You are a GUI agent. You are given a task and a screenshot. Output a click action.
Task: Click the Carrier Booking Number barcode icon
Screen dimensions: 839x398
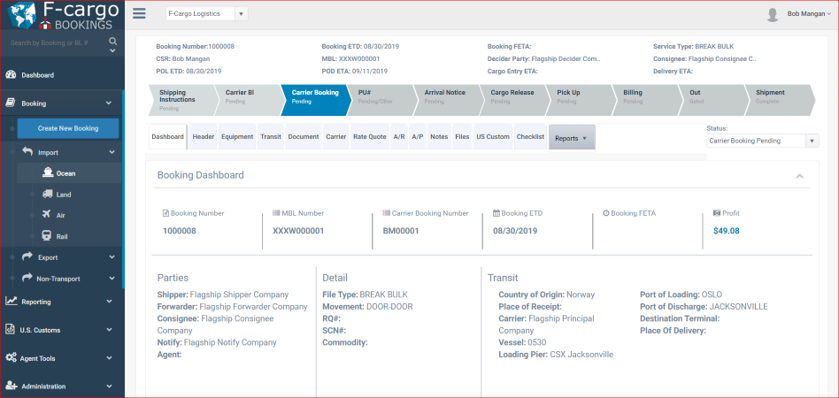[386, 213]
